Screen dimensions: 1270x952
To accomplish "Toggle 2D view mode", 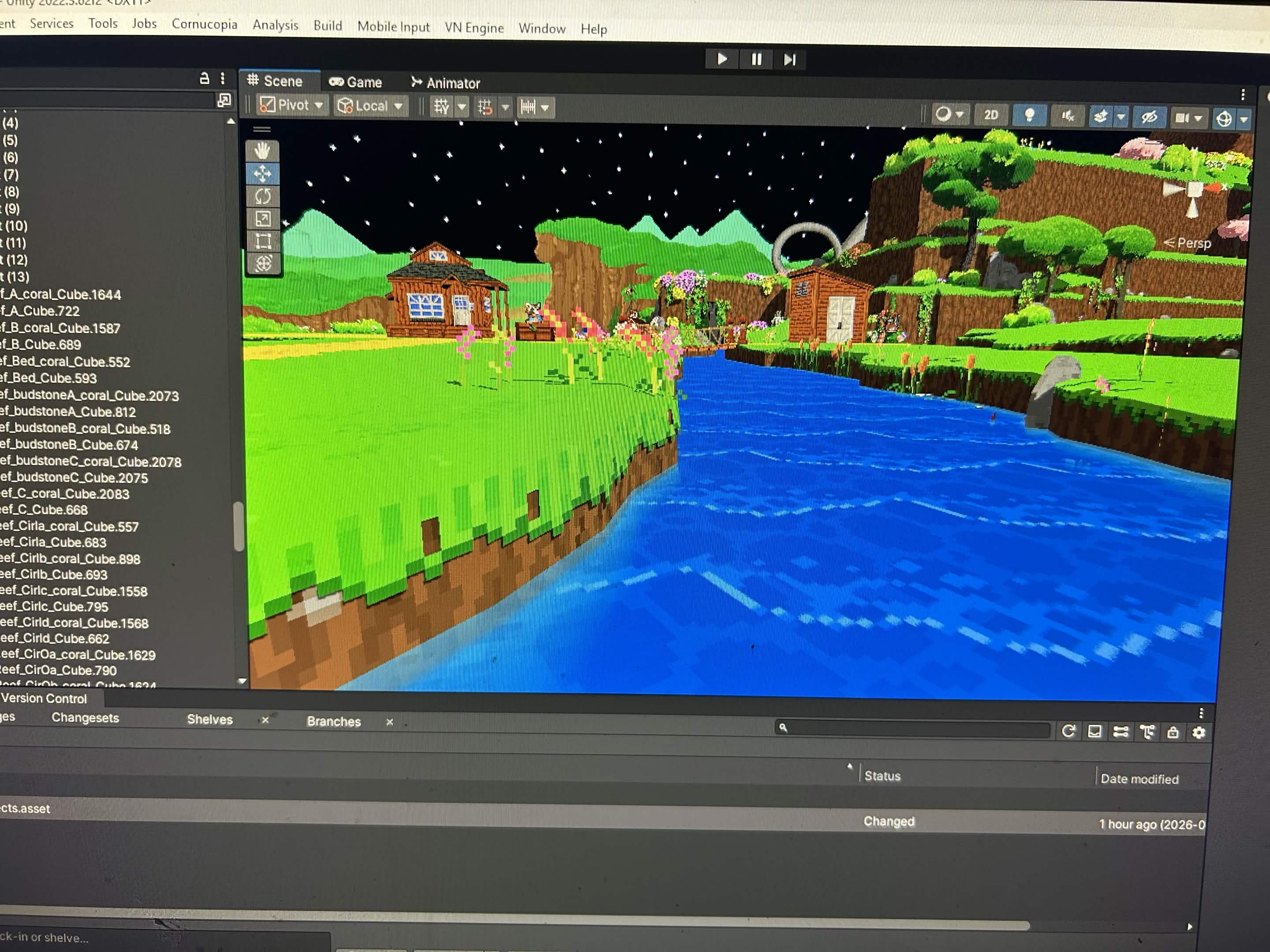I will [x=991, y=115].
